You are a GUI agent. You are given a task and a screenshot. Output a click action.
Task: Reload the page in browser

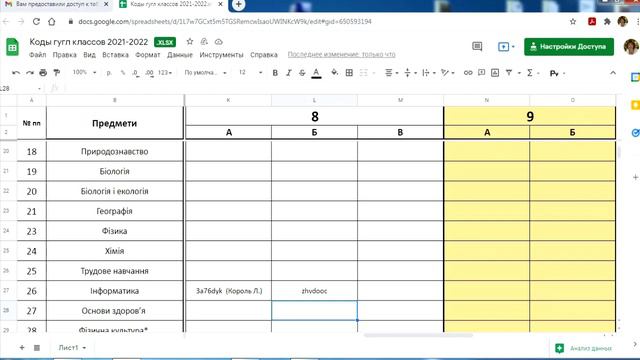tap(36, 22)
